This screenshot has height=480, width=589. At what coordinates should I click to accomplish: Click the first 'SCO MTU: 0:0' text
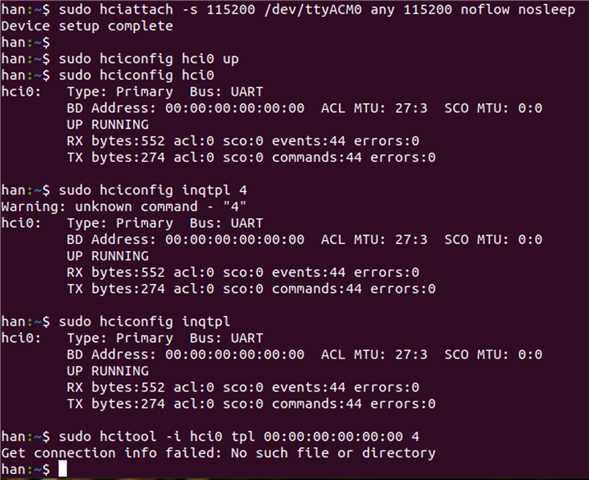tap(493, 108)
